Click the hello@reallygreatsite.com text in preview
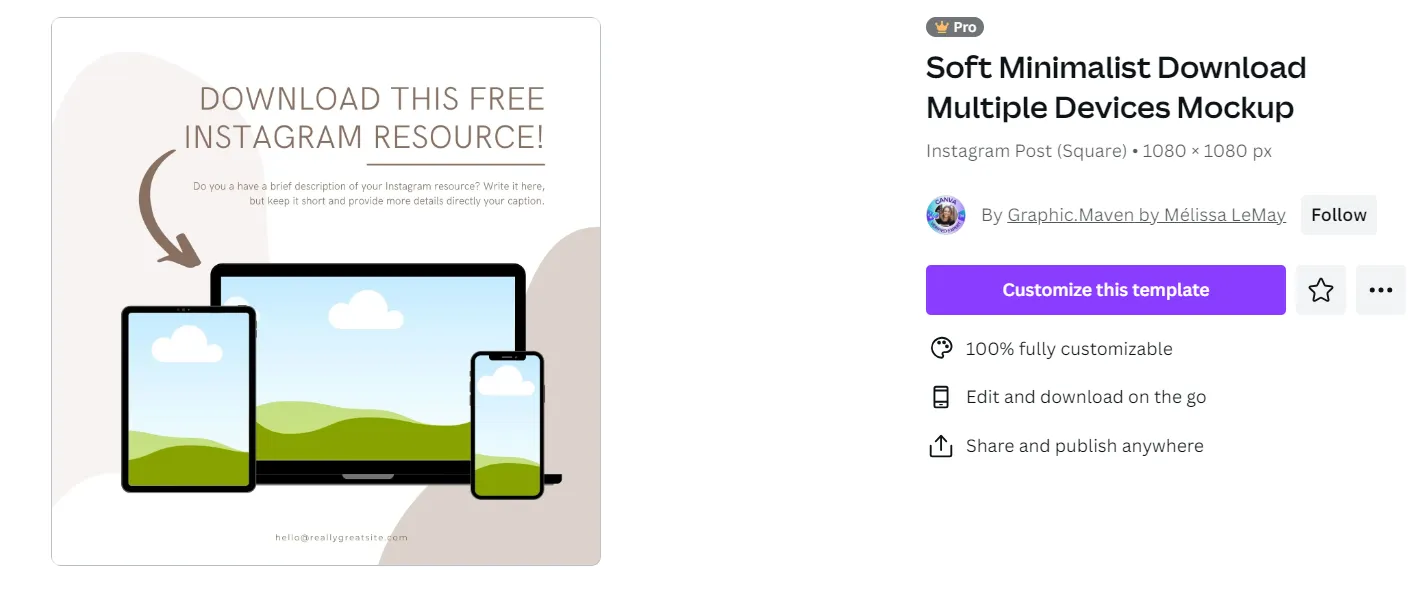This screenshot has height=598, width=1427. pyautogui.click(x=341, y=537)
